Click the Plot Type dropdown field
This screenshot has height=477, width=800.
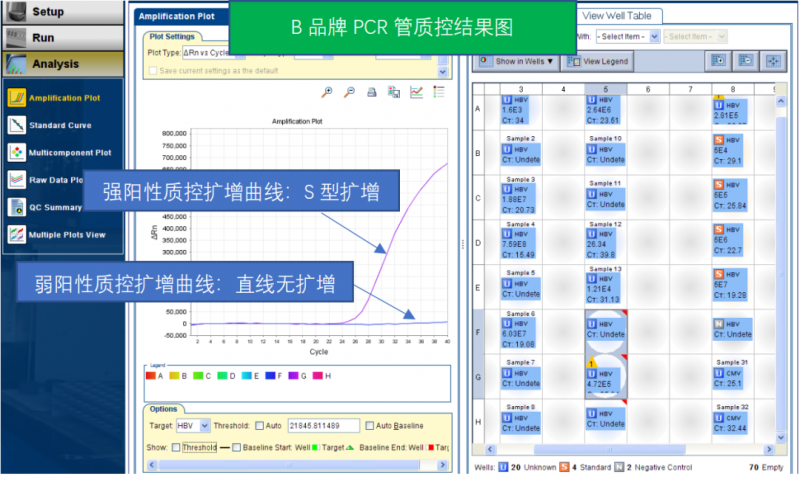click(214, 53)
